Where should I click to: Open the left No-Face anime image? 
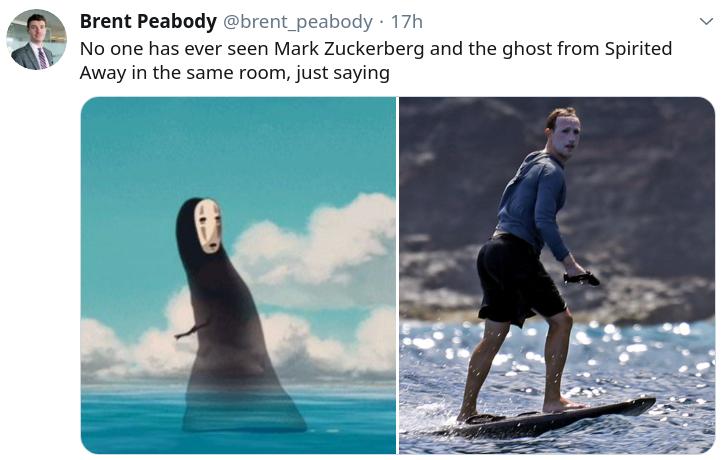click(x=238, y=275)
